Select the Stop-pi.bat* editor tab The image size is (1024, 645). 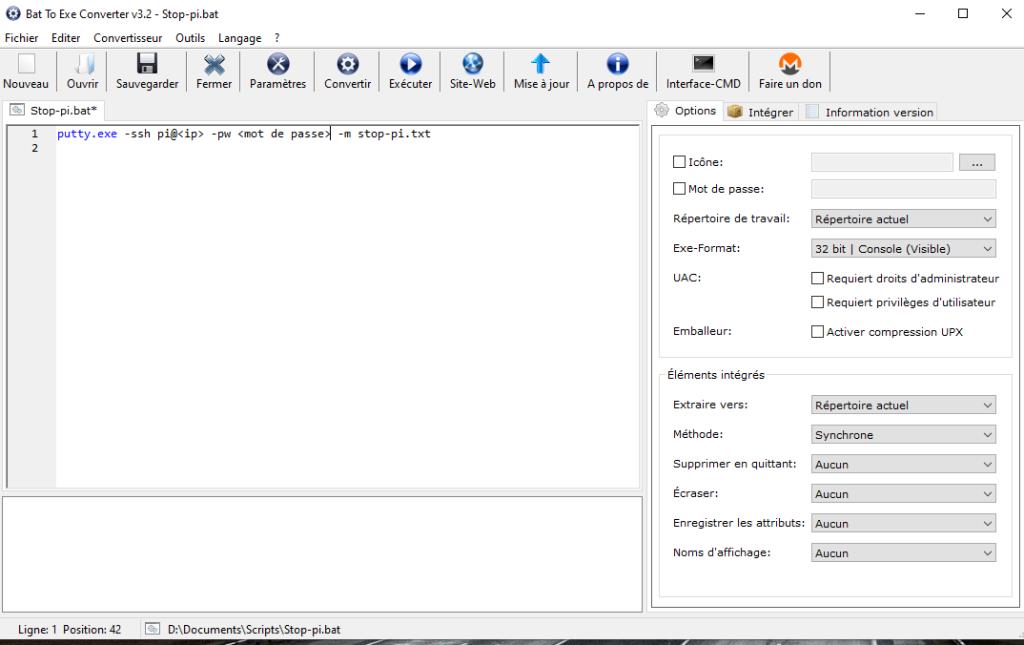[x=55, y=110]
